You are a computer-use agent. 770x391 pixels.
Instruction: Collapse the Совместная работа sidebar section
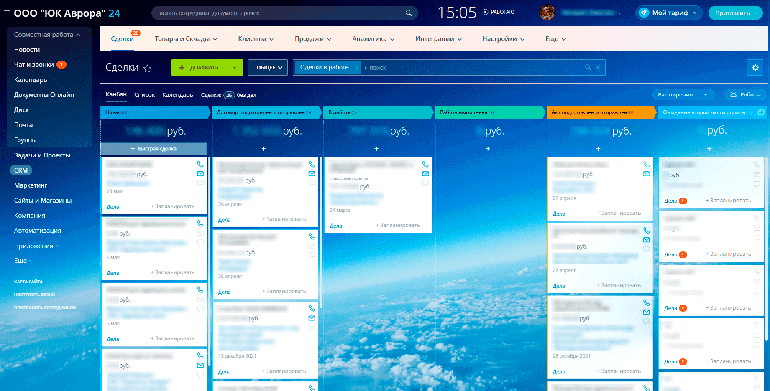tap(47, 34)
